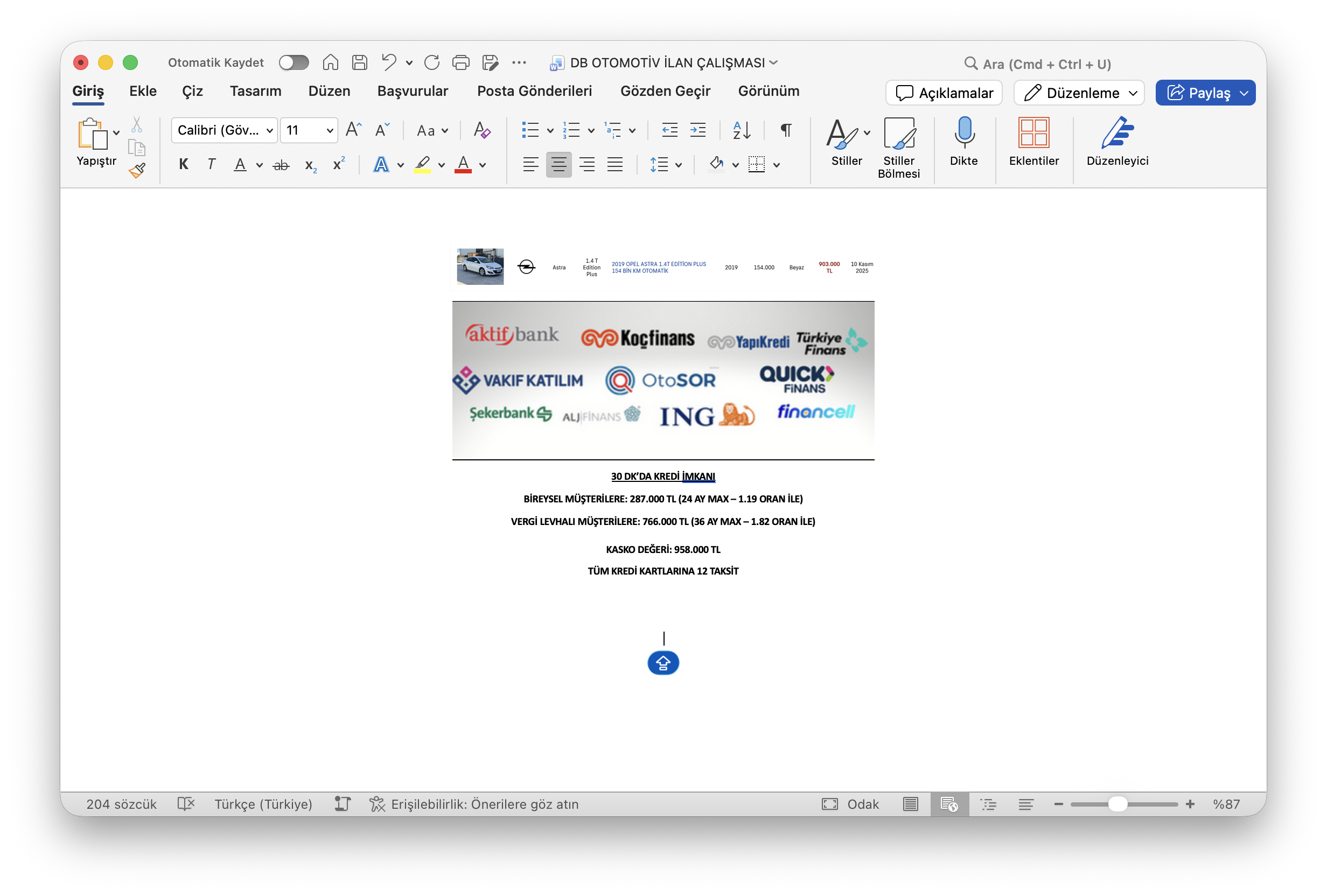Open the Stiller Bölmesi pane
This screenshot has height=896, width=1327.
coord(899,148)
